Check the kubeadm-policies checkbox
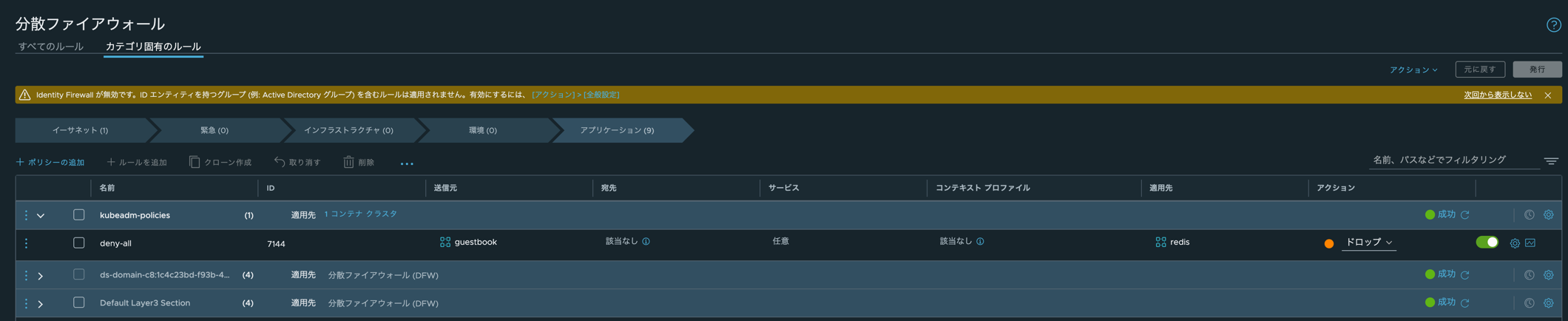 (78, 215)
